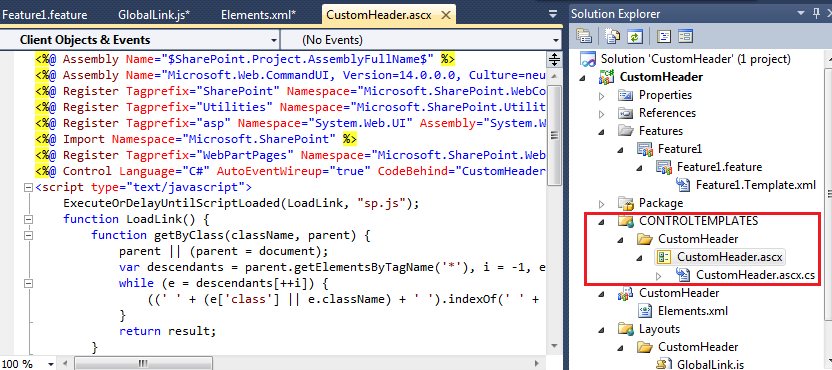
Task: Expand the CustomHeader.ascx.cs node arrow
Action: 659,276
